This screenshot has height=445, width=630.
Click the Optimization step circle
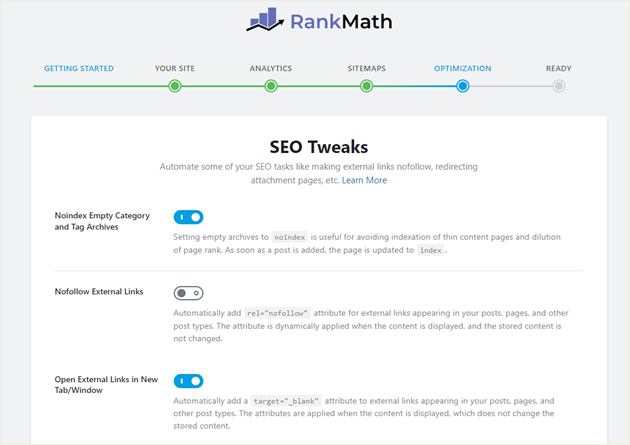tap(462, 86)
